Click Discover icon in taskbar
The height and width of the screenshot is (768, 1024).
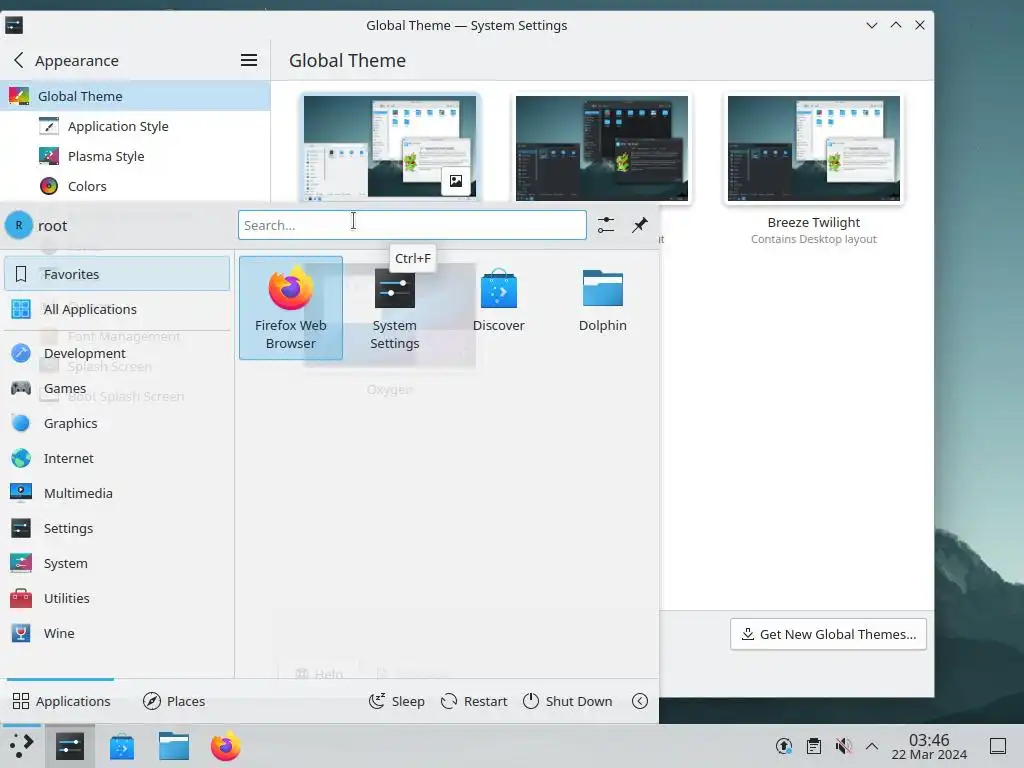tap(121, 746)
